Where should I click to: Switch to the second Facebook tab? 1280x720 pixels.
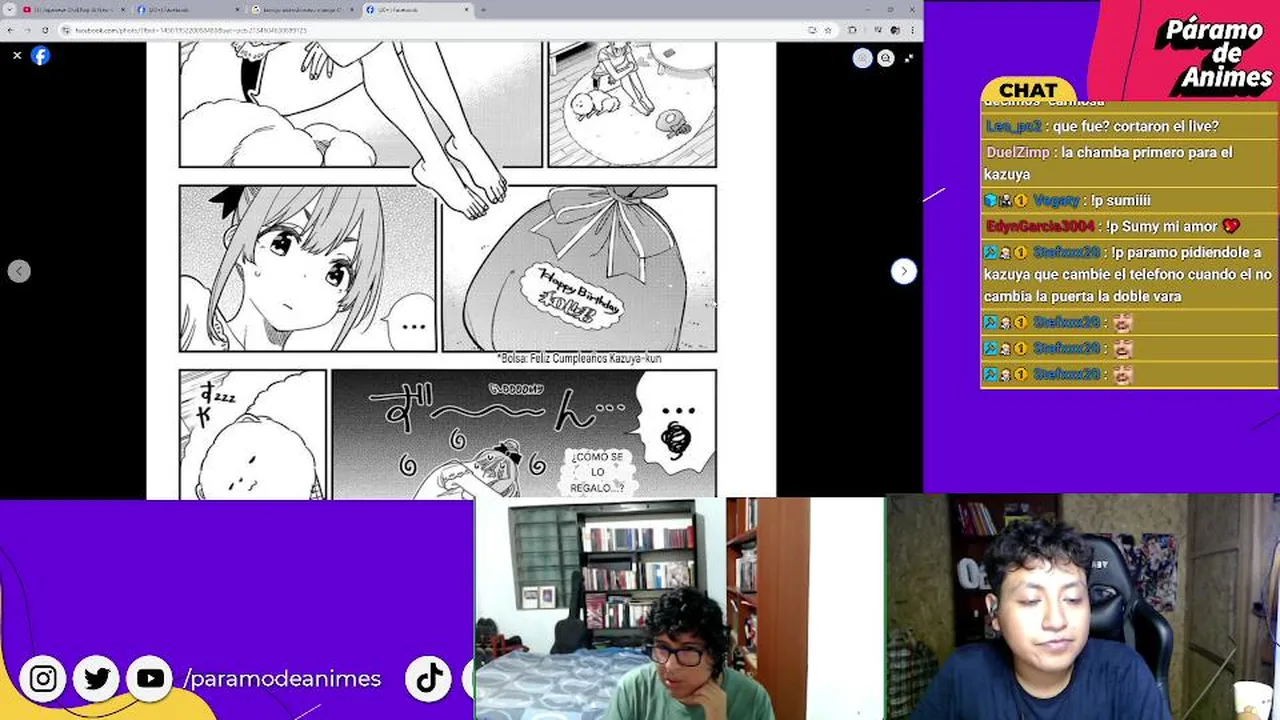click(x=188, y=10)
